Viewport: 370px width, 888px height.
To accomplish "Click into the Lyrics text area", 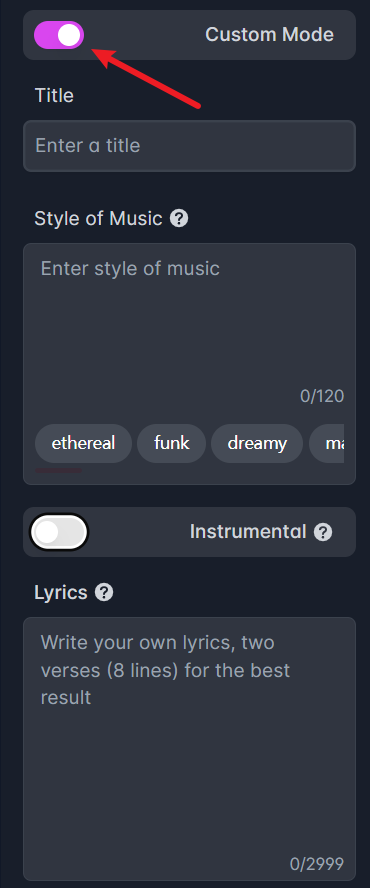I will [x=189, y=748].
